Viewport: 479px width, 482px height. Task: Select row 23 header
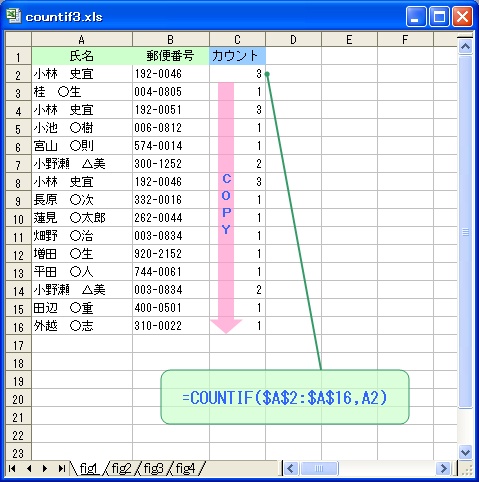[x=19, y=452]
